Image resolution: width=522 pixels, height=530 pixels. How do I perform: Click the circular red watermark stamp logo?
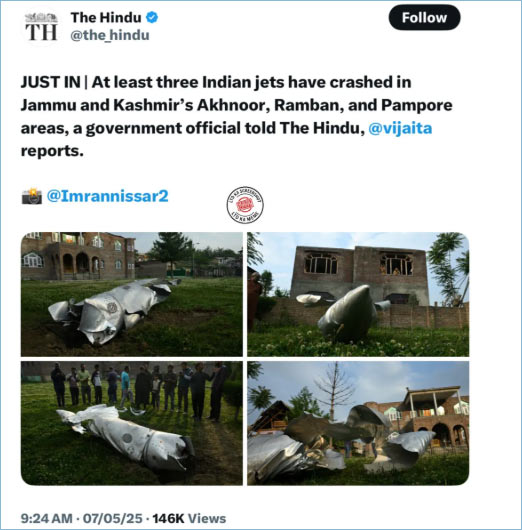(x=245, y=205)
